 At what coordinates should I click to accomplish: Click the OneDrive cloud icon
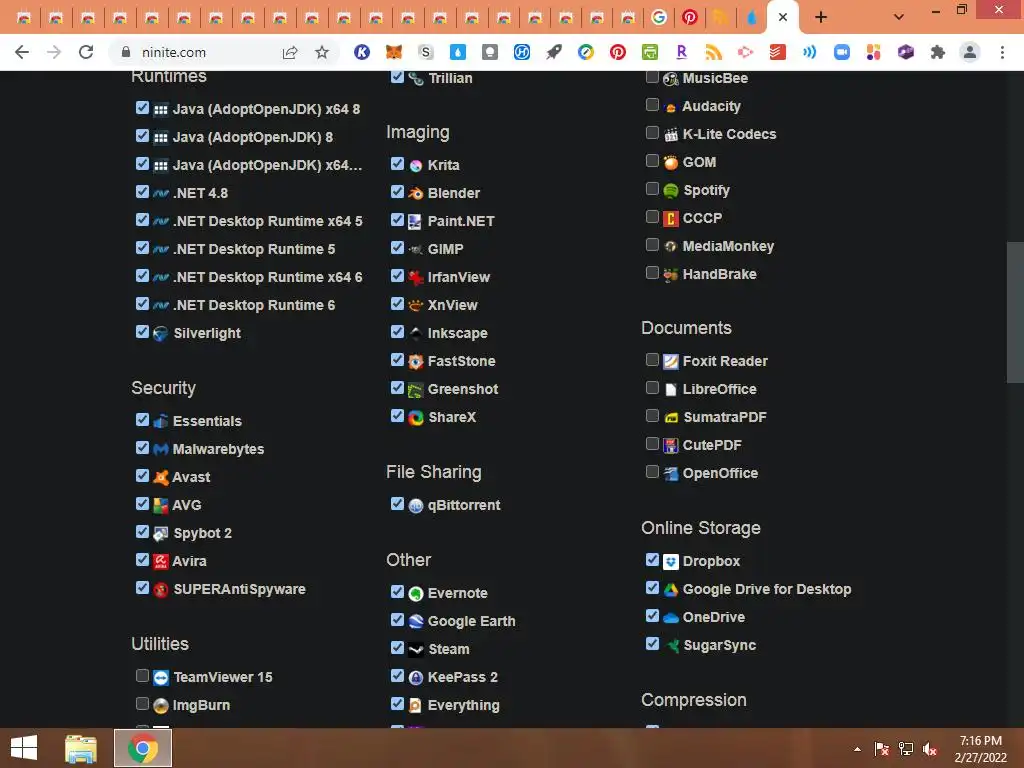(x=671, y=618)
